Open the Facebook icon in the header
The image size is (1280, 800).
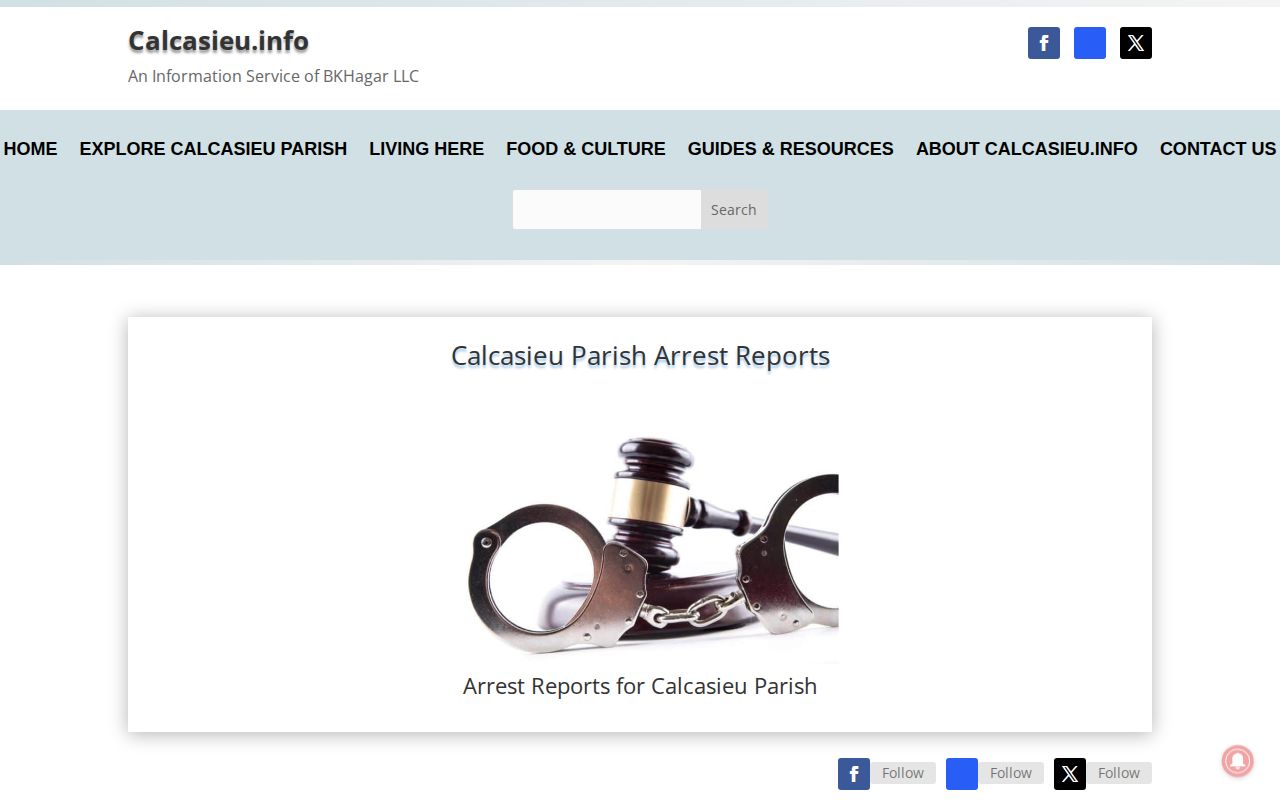coord(1044,43)
